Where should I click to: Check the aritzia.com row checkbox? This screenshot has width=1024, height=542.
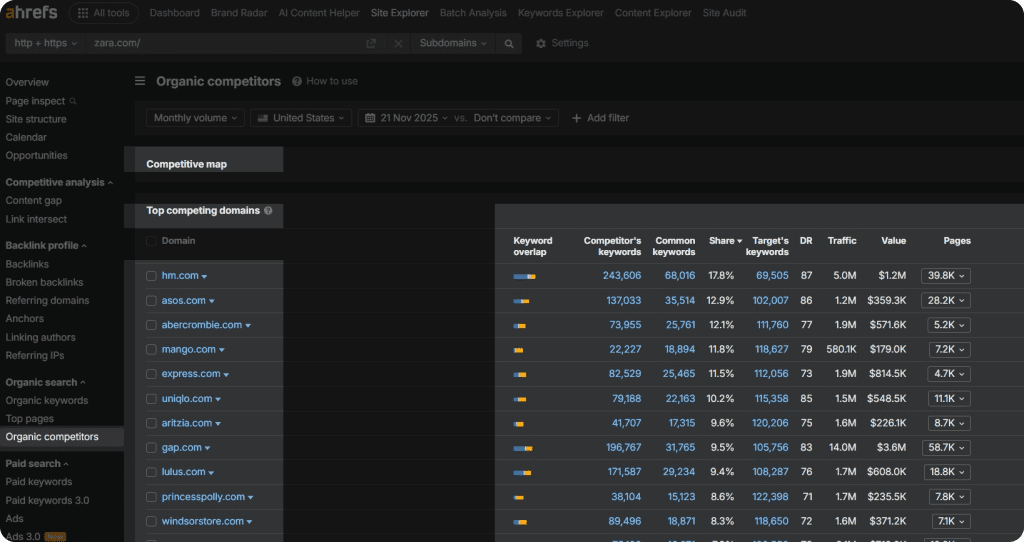tap(151, 423)
